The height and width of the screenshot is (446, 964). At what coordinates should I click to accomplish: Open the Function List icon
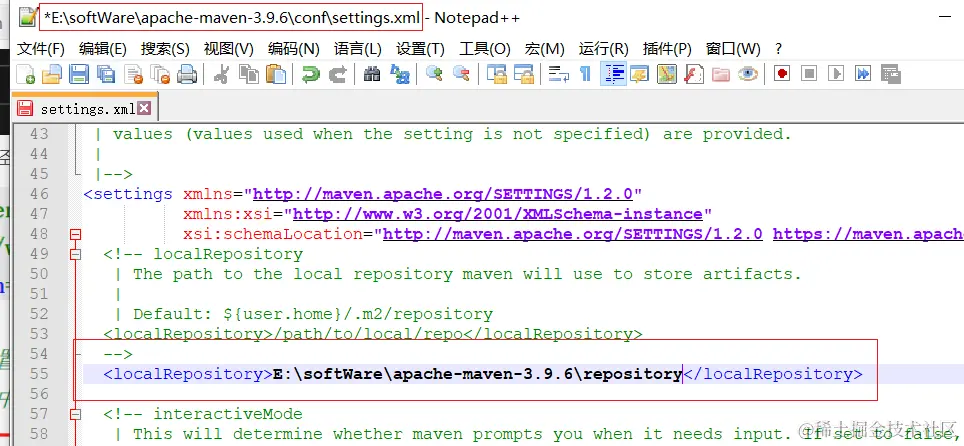click(x=693, y=74)
